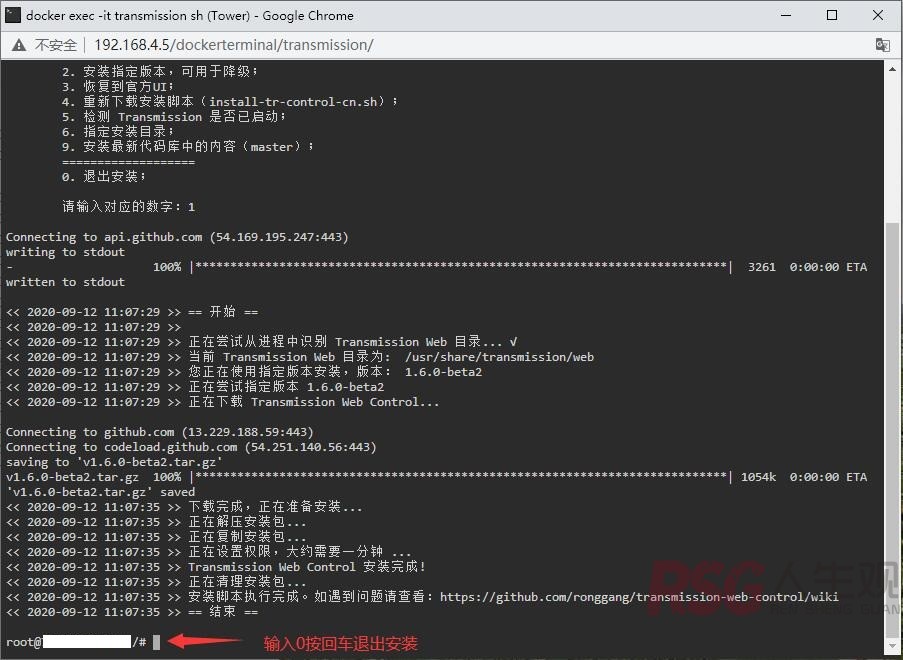Maximize the Chrome window
Screen dimensions: 903x660
[832, 16]
